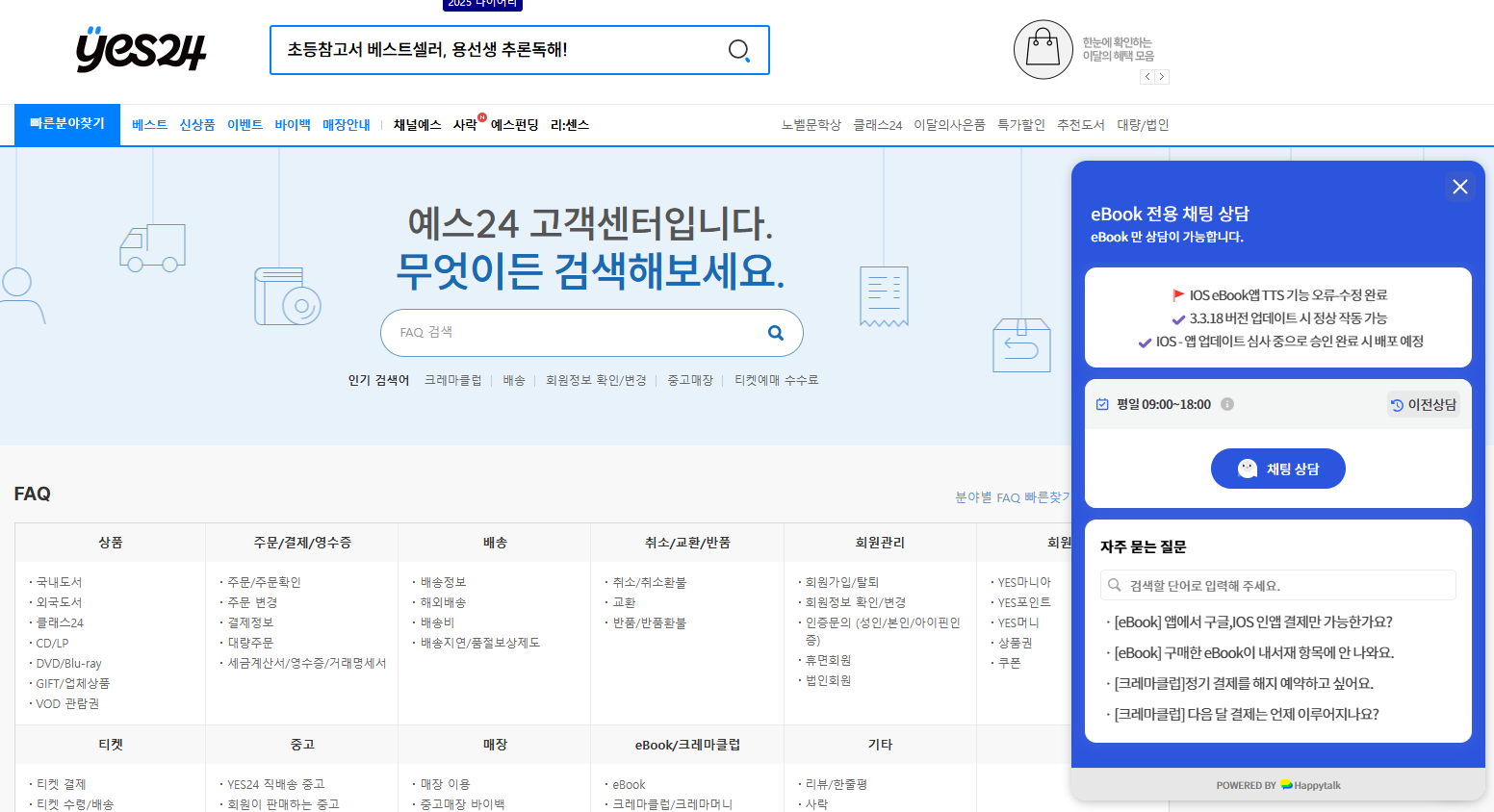Open 세금계산서/영수증/거래명세서 FAQ item
The image size is (1494, 812).
(x=307, y=663)
